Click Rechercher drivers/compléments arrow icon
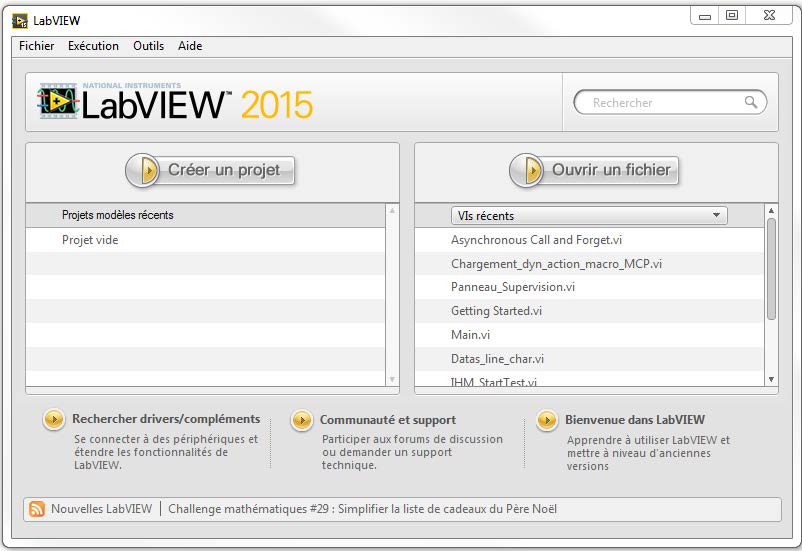The width and height of the screenshot is (802, 551). 54,420
